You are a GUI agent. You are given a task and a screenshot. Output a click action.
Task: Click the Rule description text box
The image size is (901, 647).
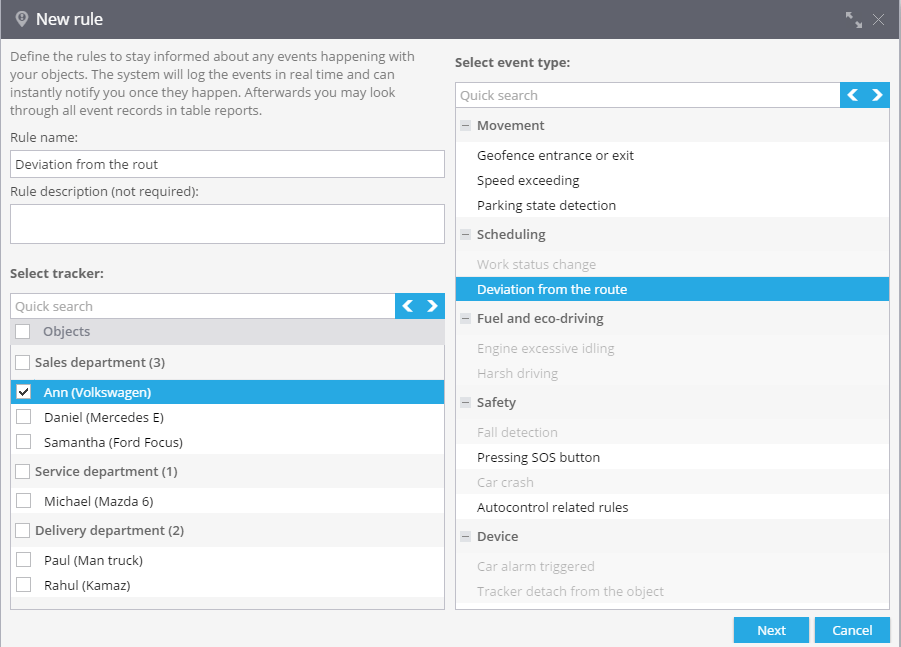228,224
